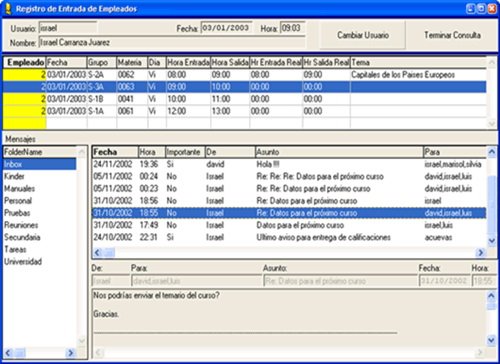This screenshot has width=500, height=364.
Task: Maximize the Registro de Entrada window
Action: pos(481,9)
